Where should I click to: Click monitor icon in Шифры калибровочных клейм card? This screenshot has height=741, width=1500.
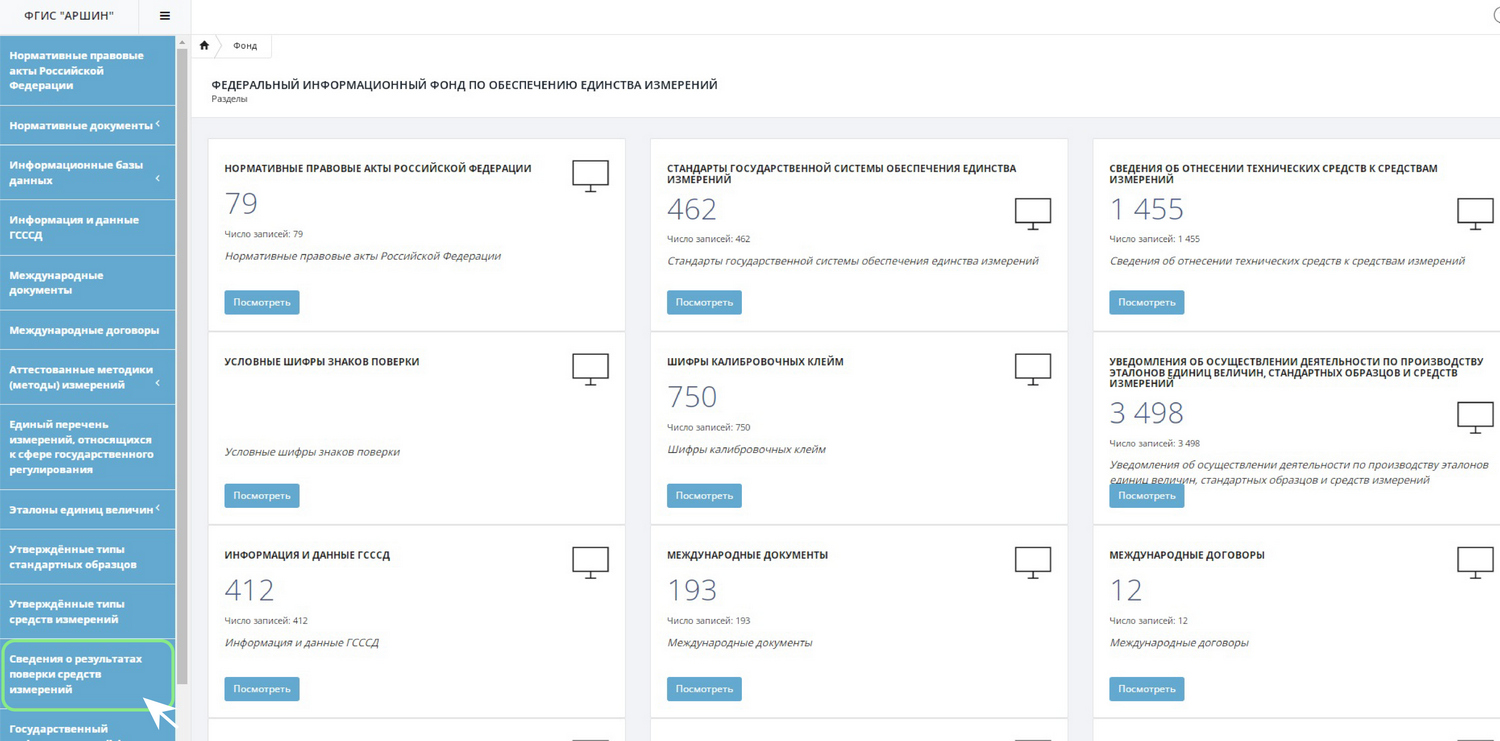click(1032, 368)
